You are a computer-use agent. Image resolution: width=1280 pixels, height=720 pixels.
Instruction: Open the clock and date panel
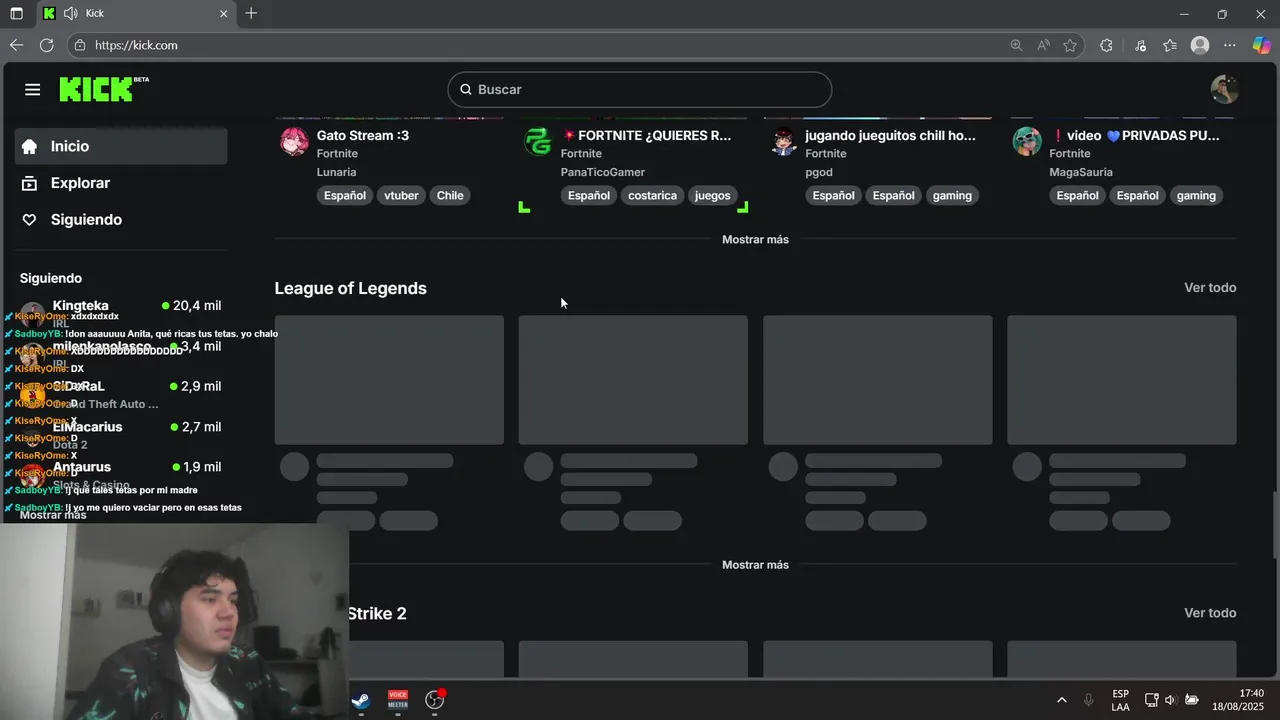(1237, 700)
